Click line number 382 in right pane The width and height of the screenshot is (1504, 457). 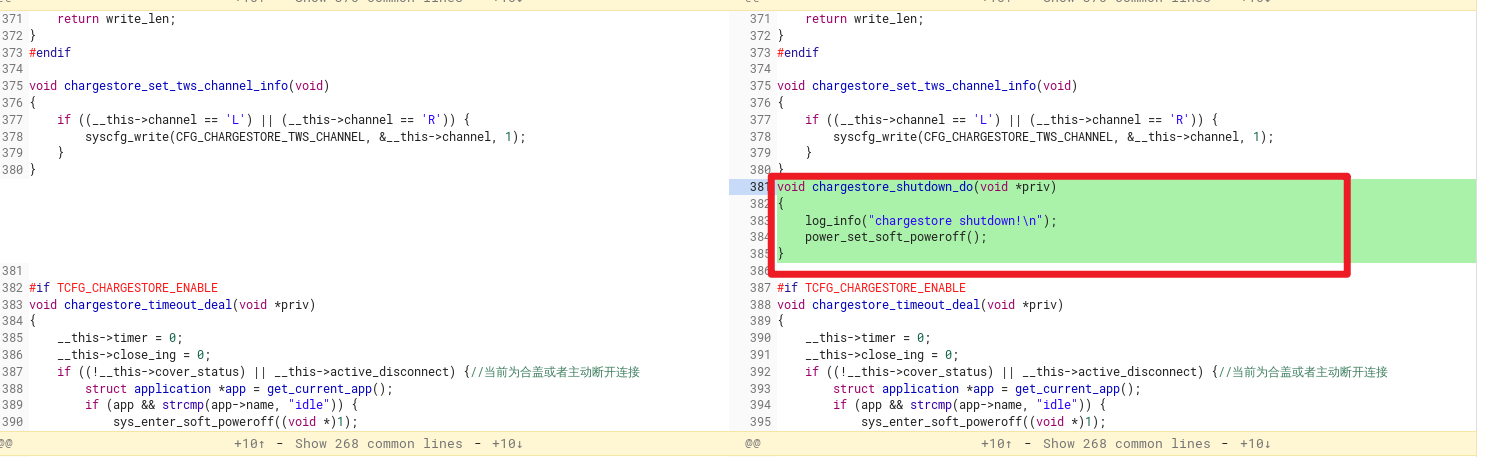759,204
